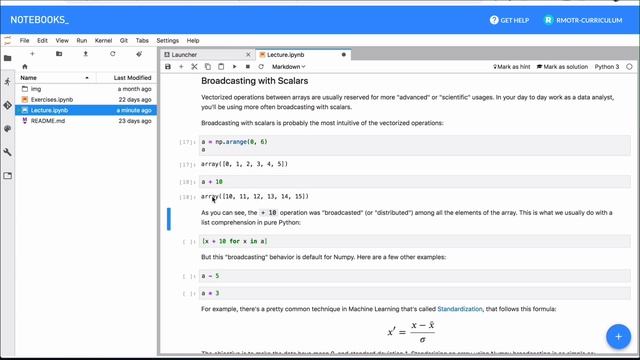Refresh the file list
Image resolution: width=640 pixels, height=360 pixels.
[x=113, y=54]
